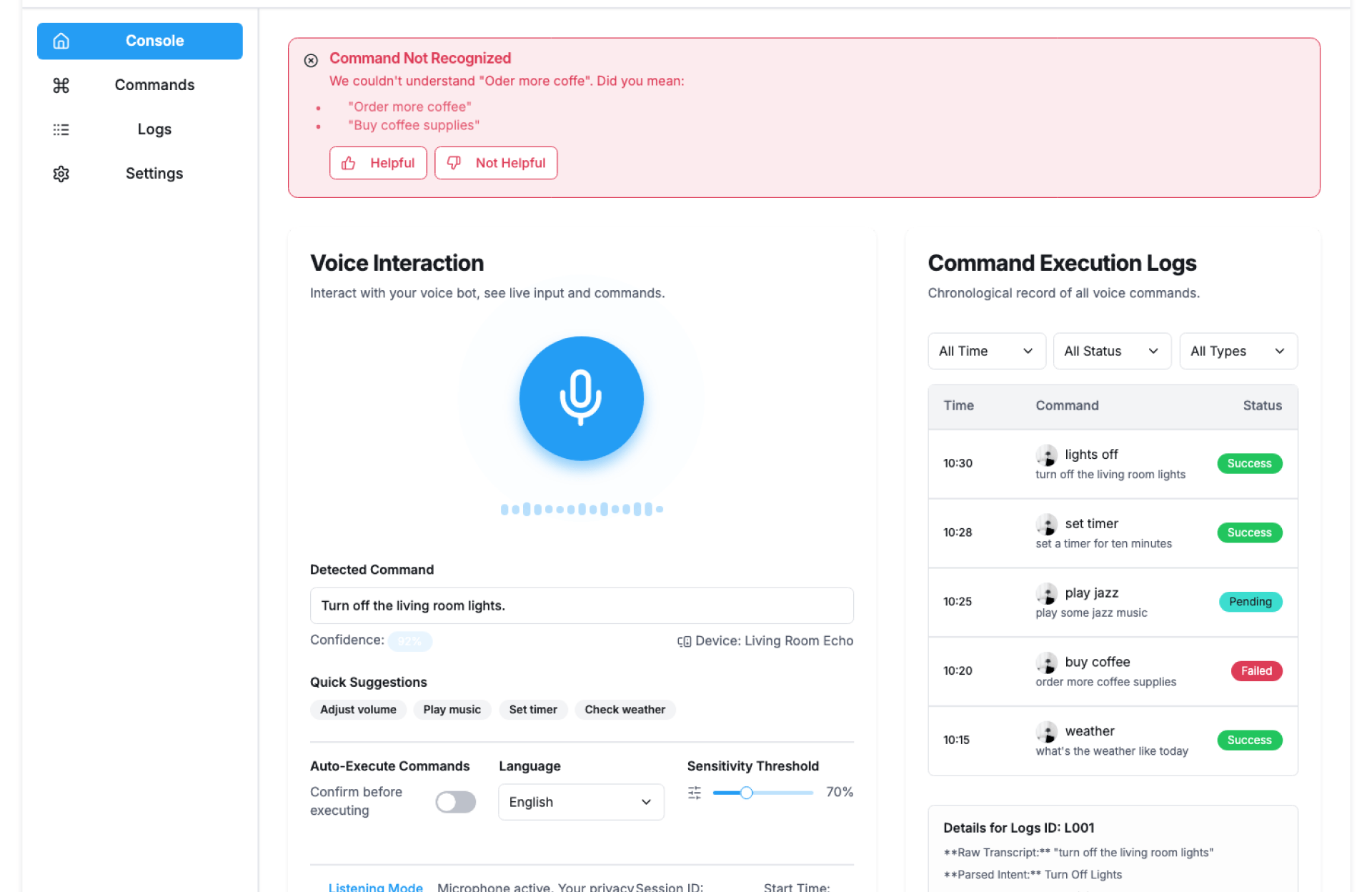Expand the All Status filter
The image size is (1372, 892).
pos(1111,351)
